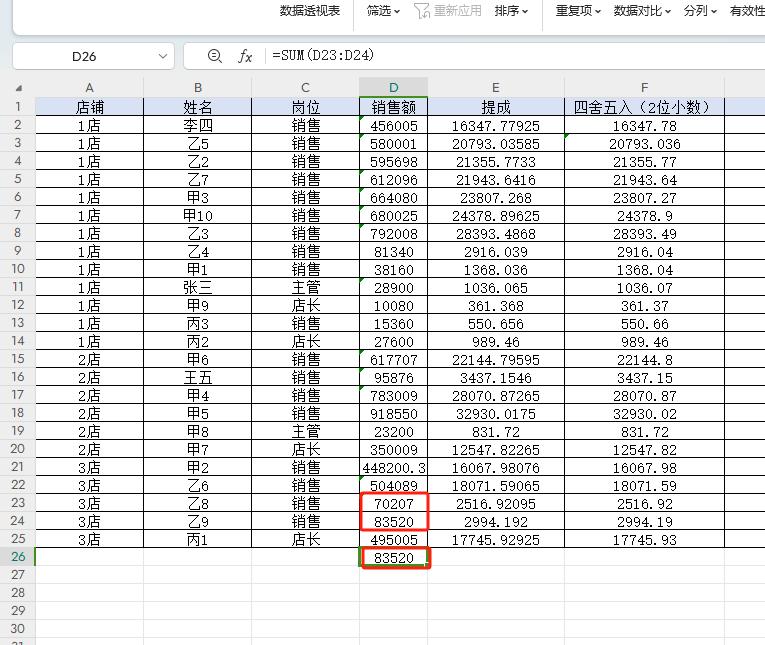This screenshot has height=645, width=765.
Task: Click the rounded cell 831.72
Action: [644, 432]
